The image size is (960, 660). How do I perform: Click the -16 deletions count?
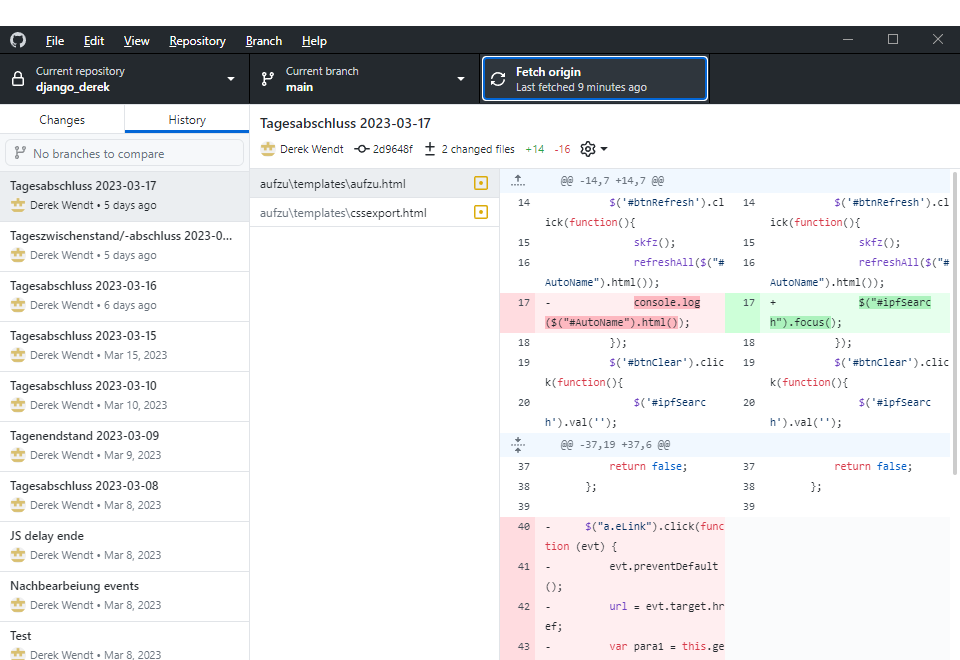pyautogui.click(x=562, y=149)
